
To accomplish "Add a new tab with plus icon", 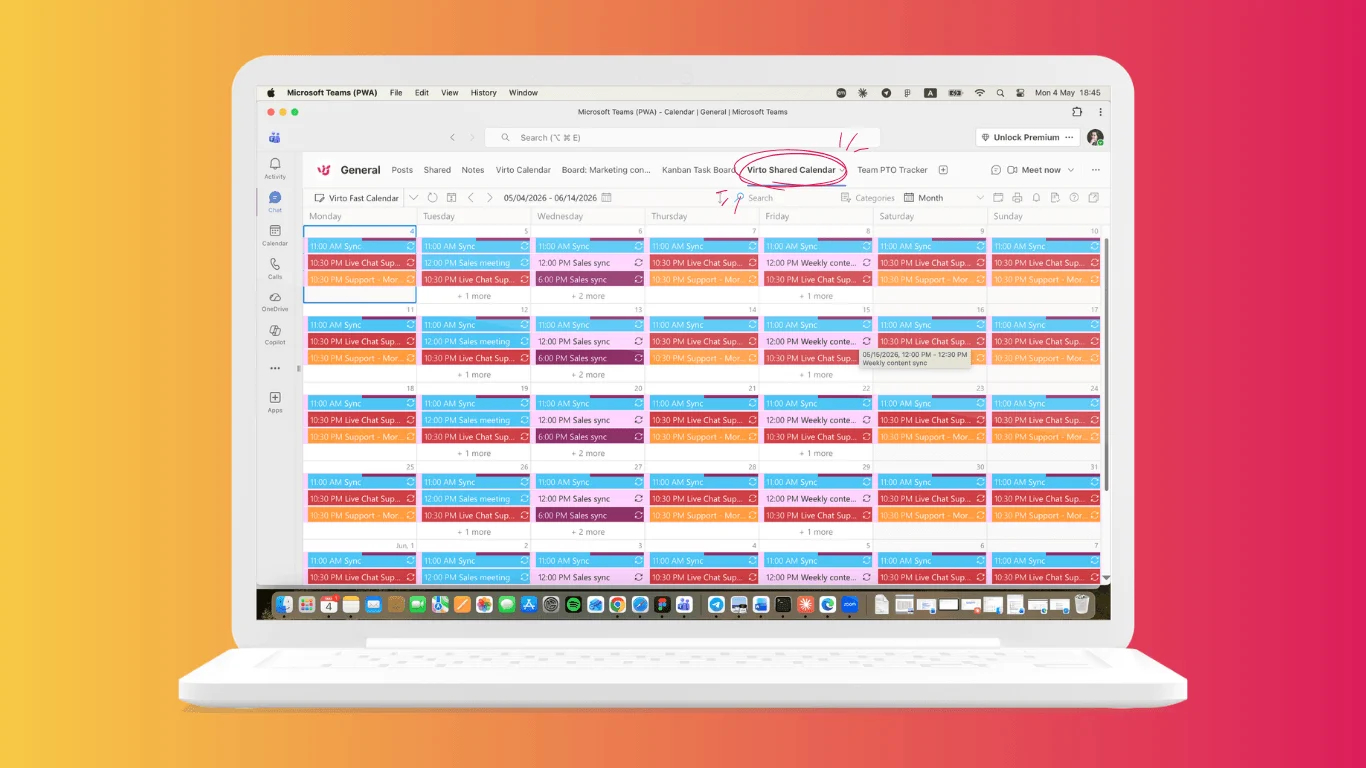I will click(943, 170).
